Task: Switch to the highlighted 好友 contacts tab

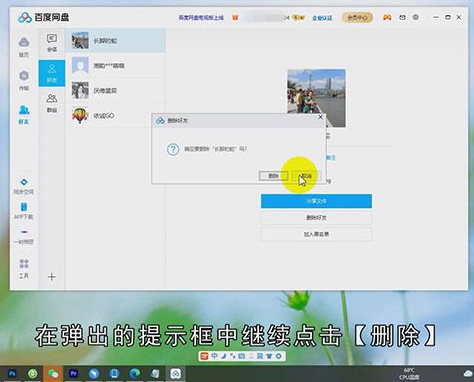Action: [x=52, y=74]
